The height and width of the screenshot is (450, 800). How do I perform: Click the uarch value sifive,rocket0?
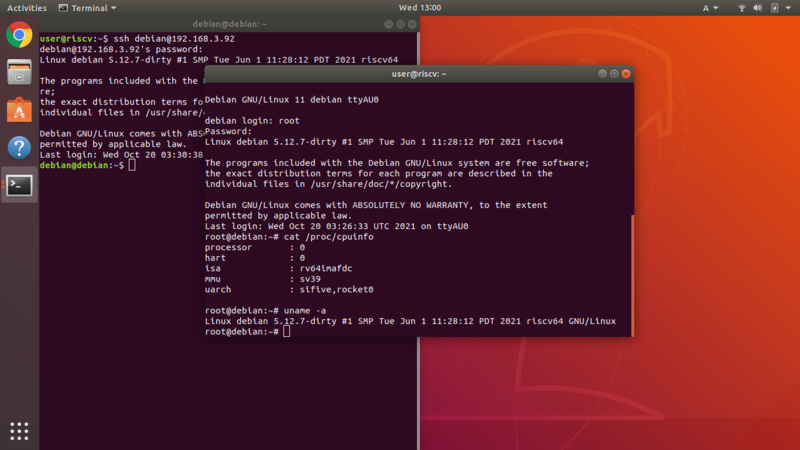(x=336, y=289)
